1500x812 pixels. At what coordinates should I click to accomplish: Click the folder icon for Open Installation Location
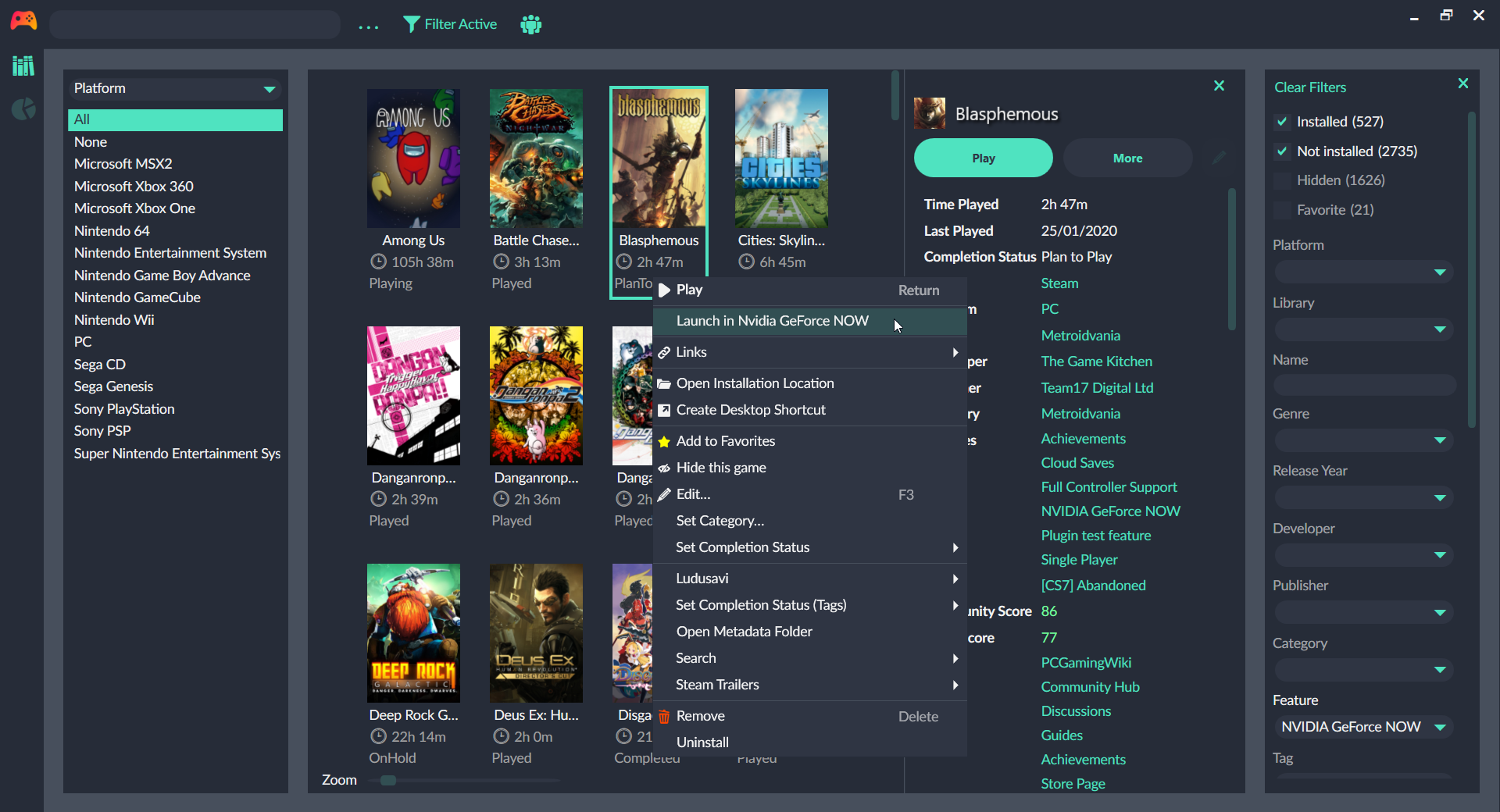[x=664, y=383]
